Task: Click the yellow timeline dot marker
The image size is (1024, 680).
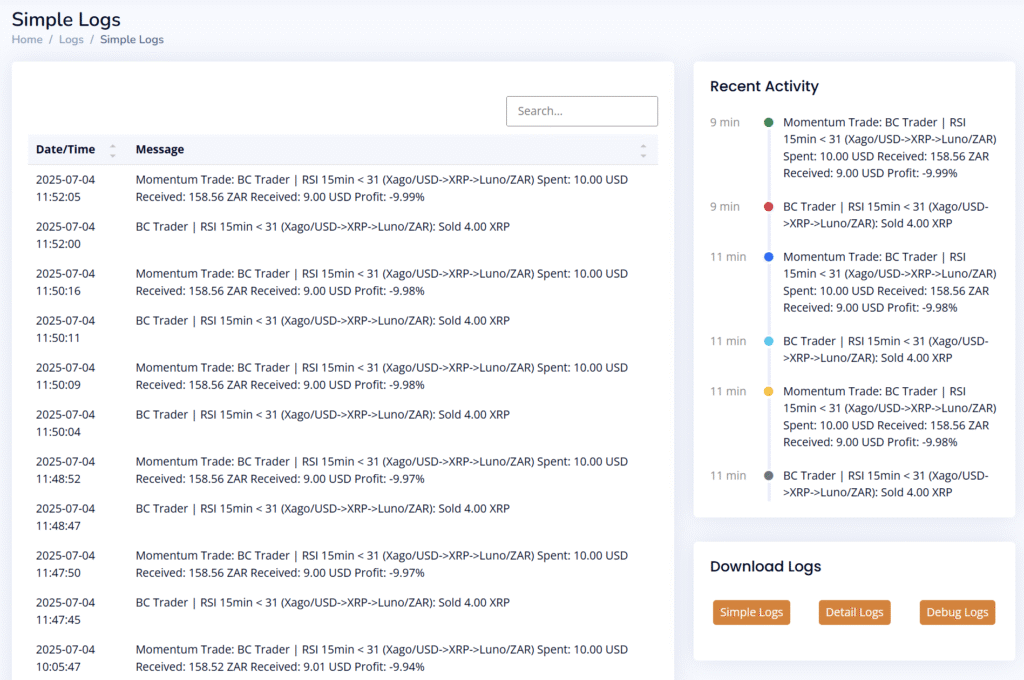Action: 768,391
